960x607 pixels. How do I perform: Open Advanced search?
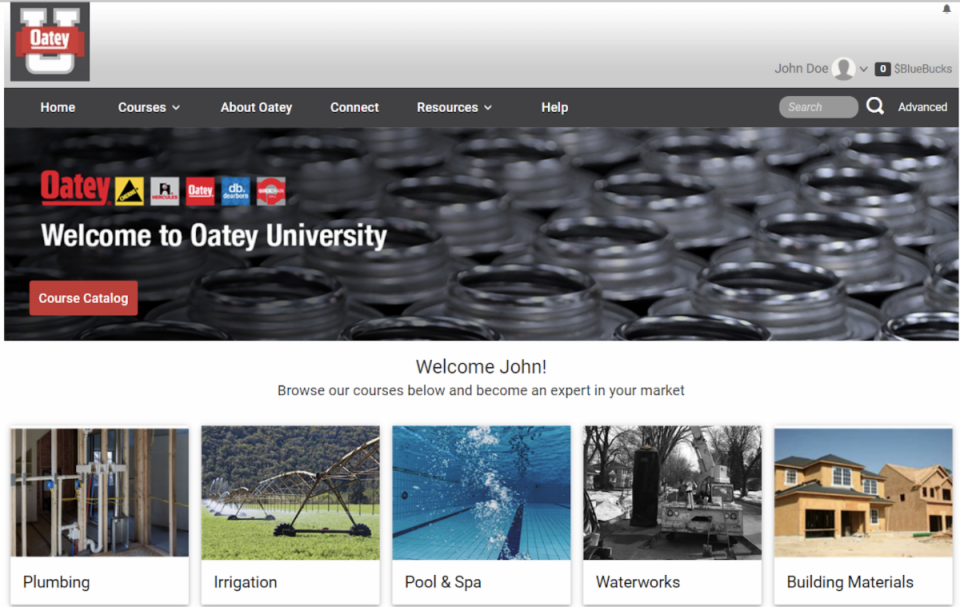(923, 107)
